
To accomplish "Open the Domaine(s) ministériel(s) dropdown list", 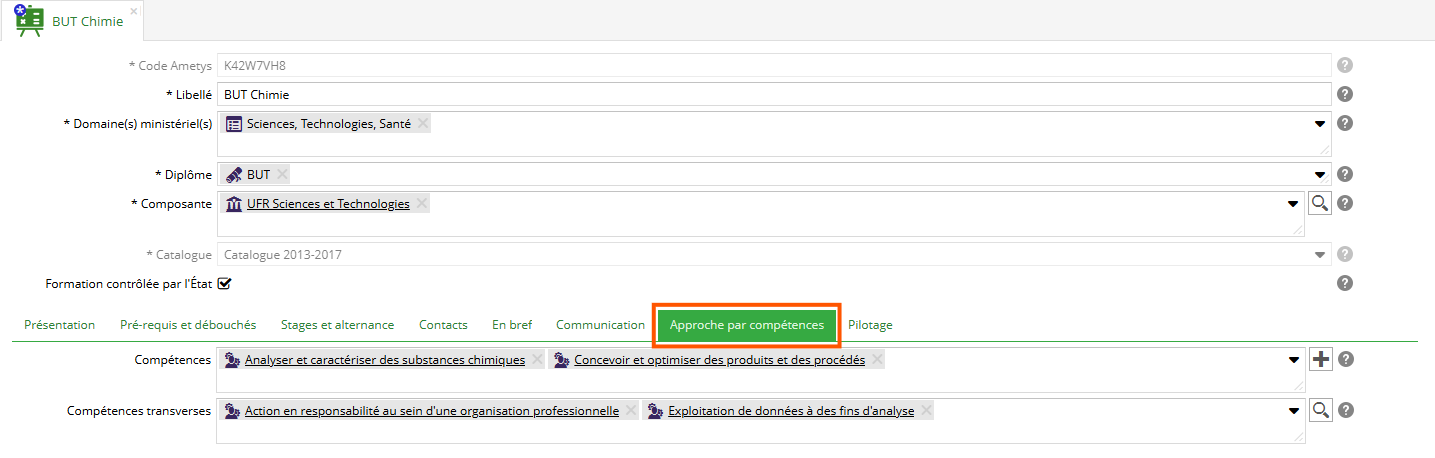I will [1319, 124].
